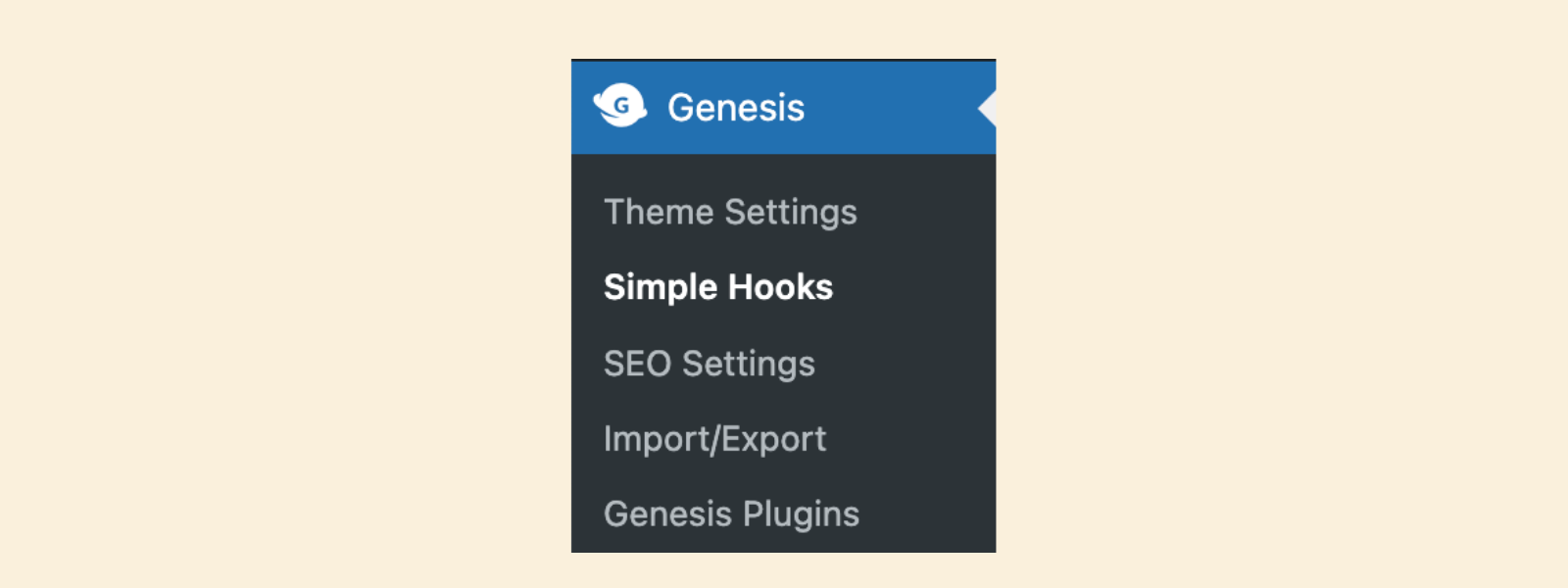Navigate to Genesis Plugins
The image size is (1568, 588).
click(731, 514)
